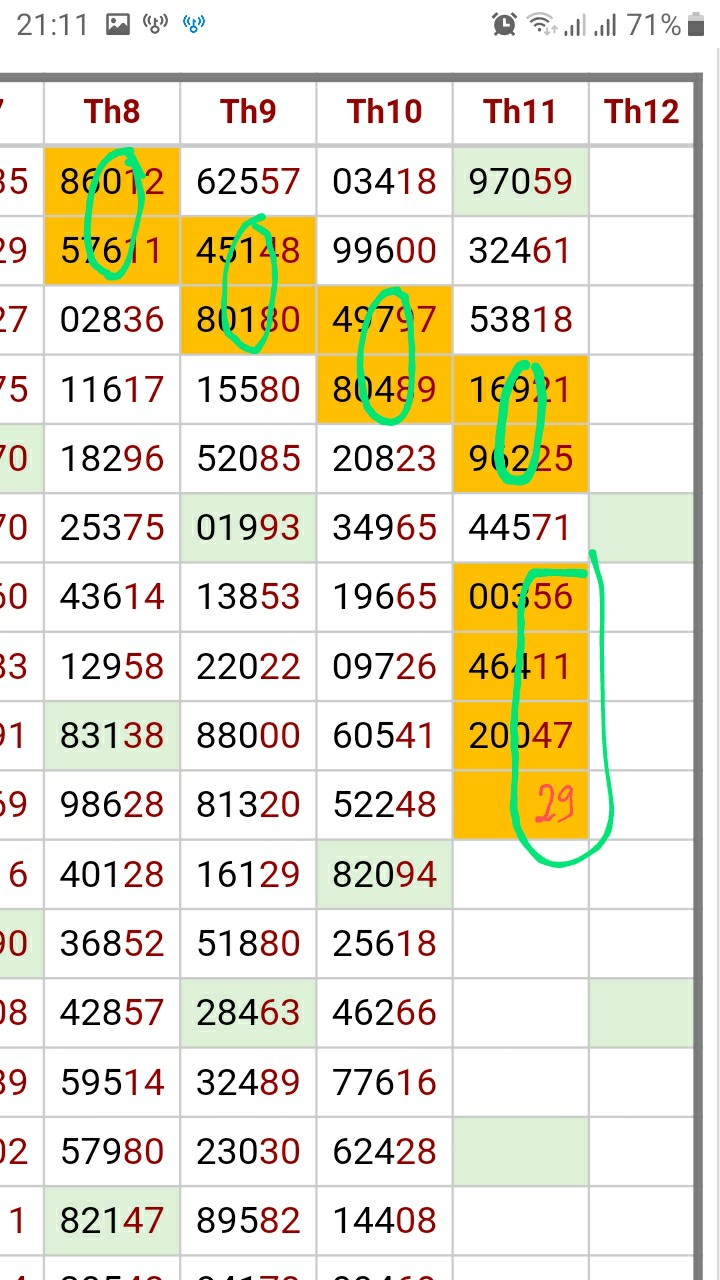Click cell 52248 in Th10 column
The height and width of the screenshot is (1280, 720).
[x=384, y=805]
